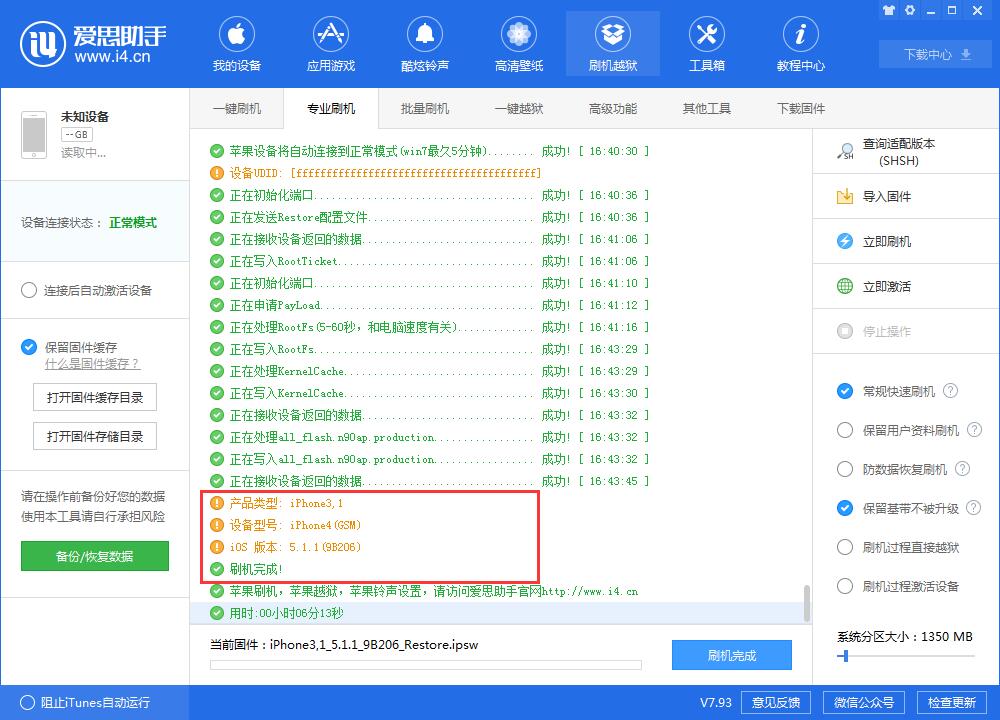The image size is (1000, 720).
Task: Click green 备份/恢复数据 button
Action: point(94,556)
